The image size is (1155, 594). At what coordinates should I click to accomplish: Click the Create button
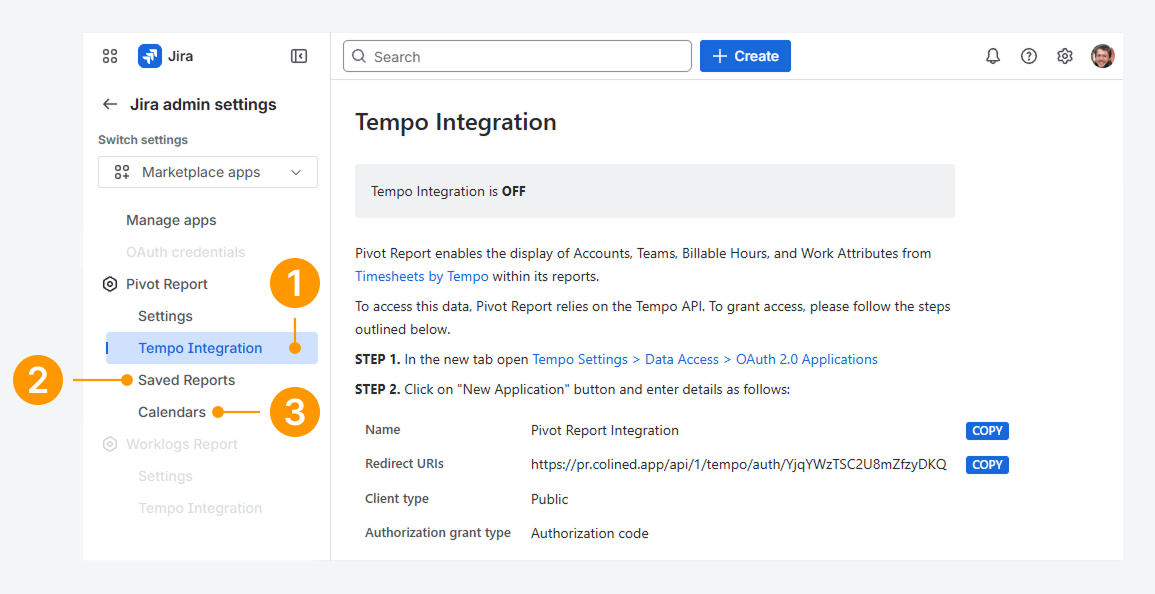[x=745, y=56]
